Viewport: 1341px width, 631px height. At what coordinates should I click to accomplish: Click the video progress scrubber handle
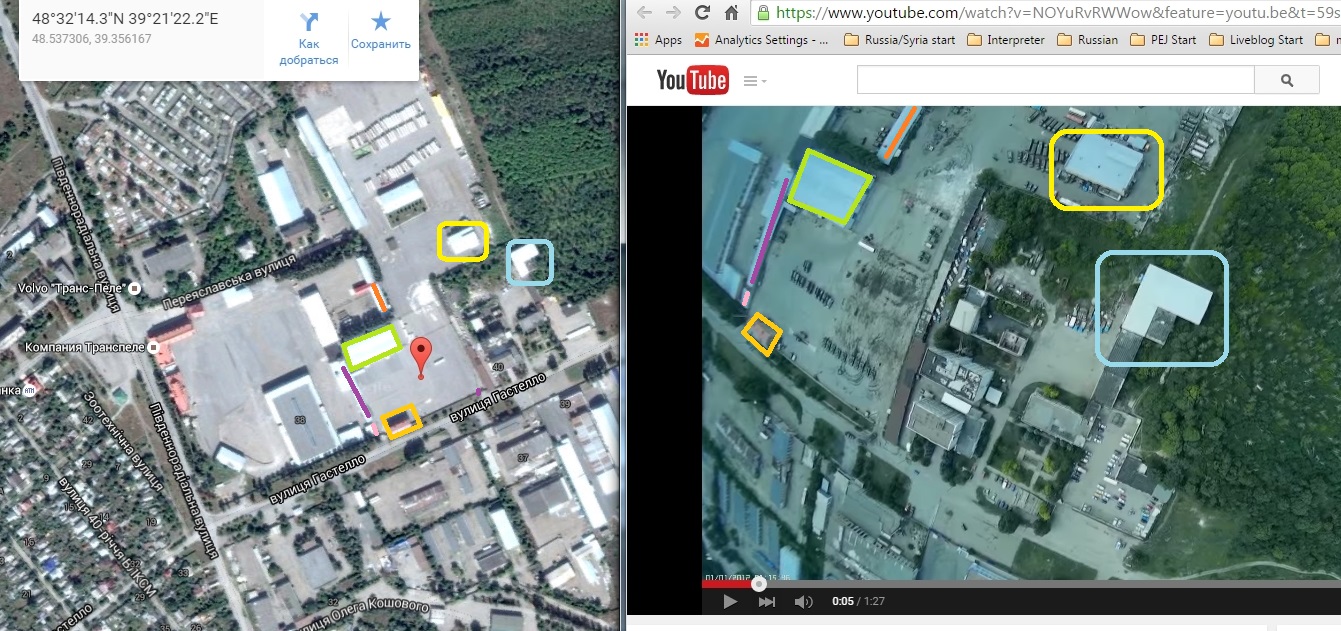pyautogui.click(x=759, y=583)
